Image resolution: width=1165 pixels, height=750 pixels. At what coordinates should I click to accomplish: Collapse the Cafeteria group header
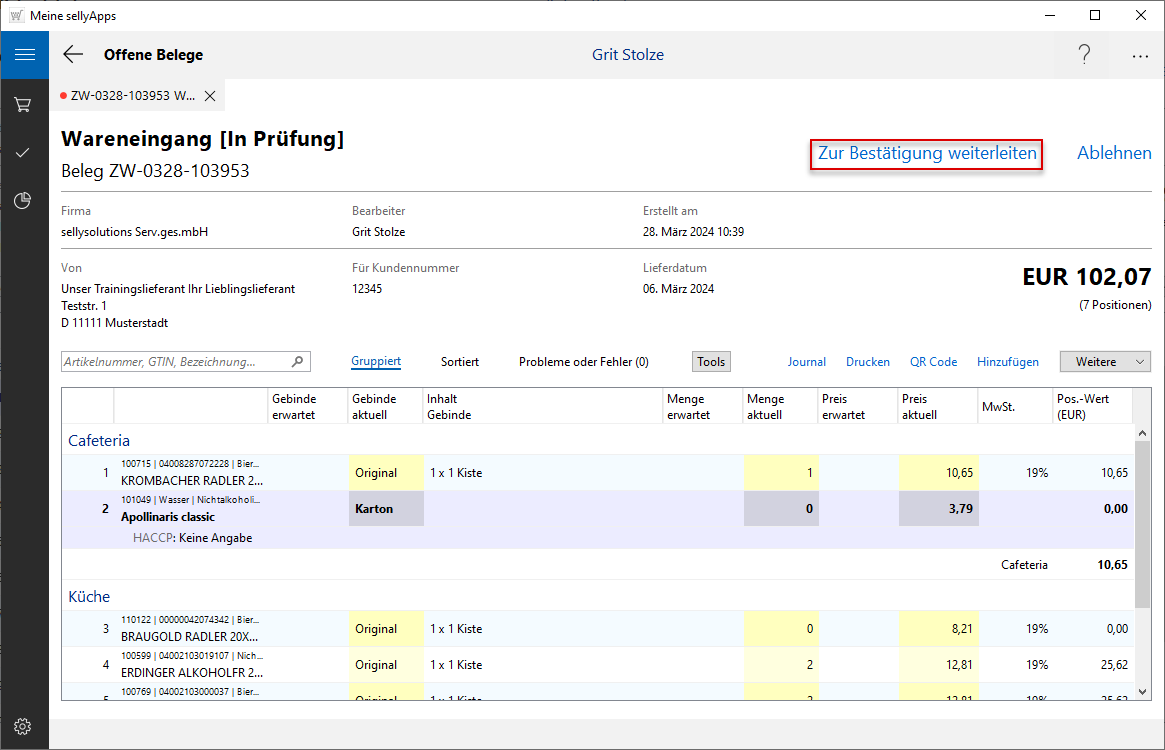(x=99, y=440)
